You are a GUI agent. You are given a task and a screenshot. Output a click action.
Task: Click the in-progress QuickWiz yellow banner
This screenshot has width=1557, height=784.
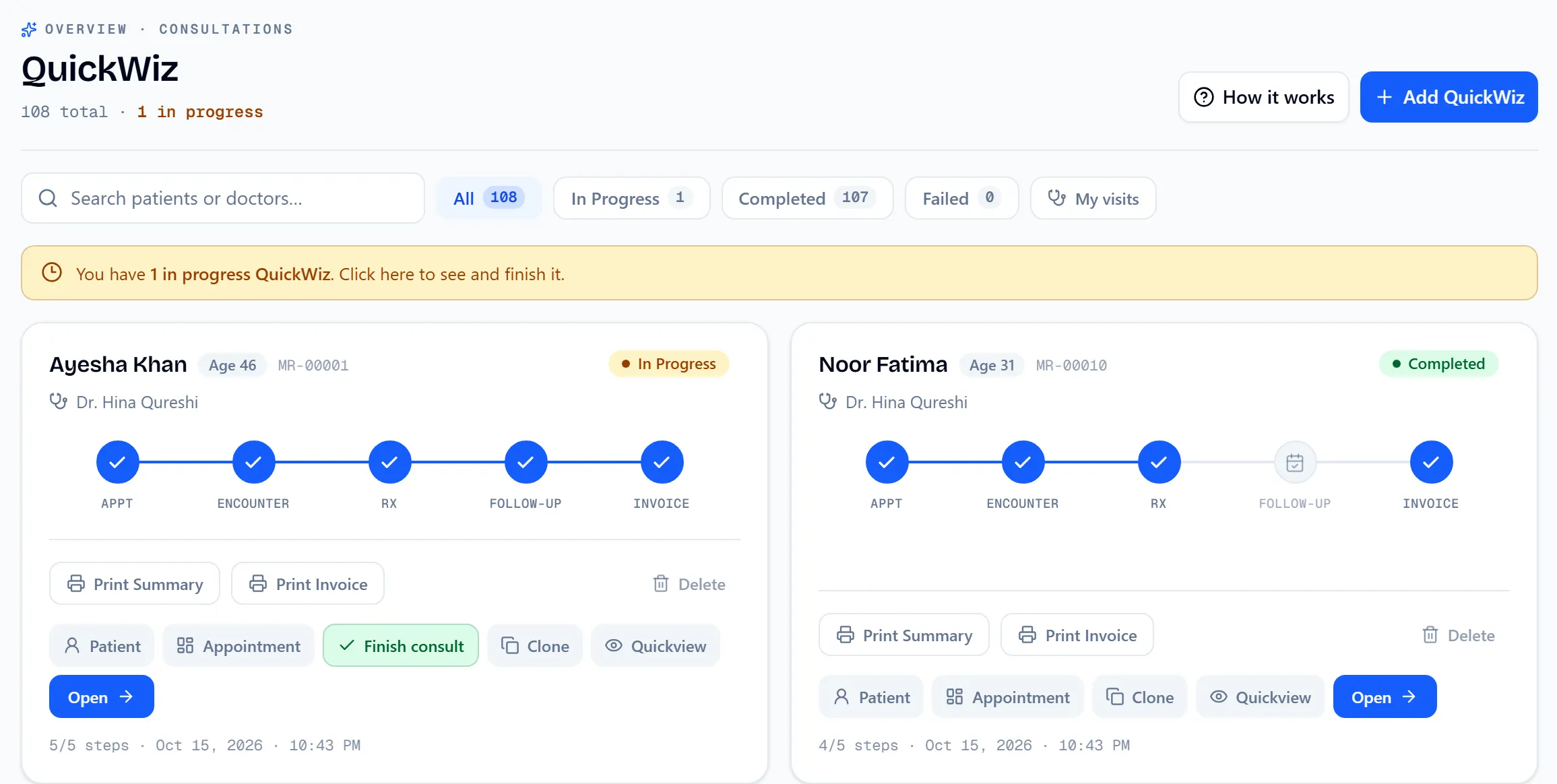(x=779, y=273)
